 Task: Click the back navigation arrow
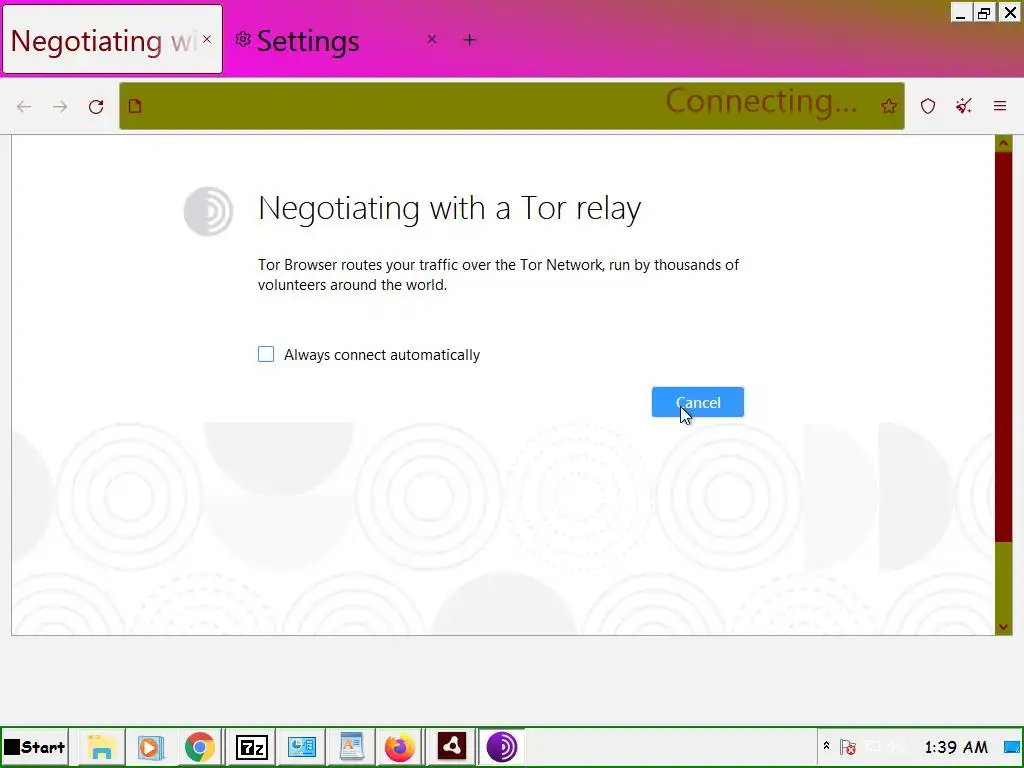point(24,106)
